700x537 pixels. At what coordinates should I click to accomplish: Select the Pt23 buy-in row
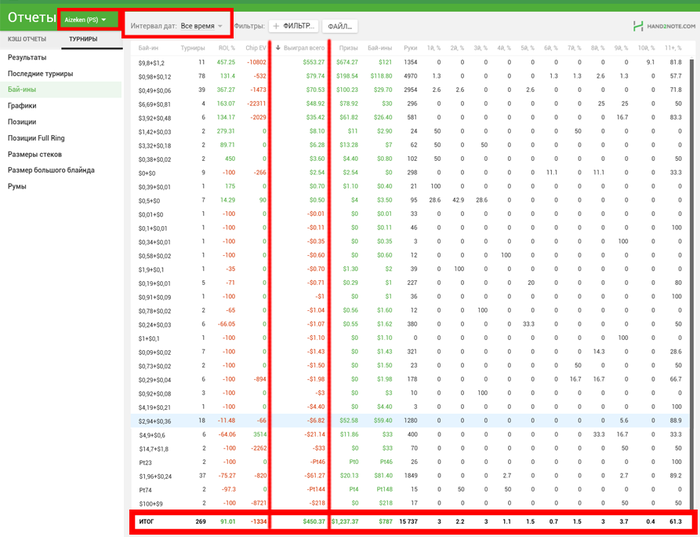click(x=410, y=462)
